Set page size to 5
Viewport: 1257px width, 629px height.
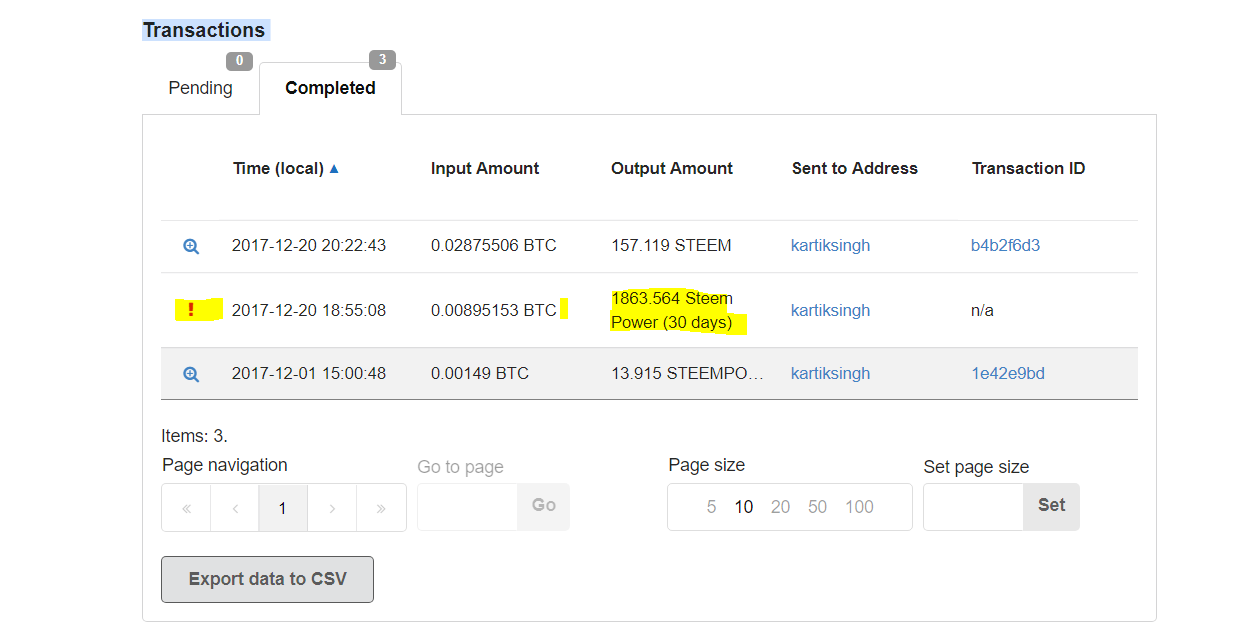point(711,507)
